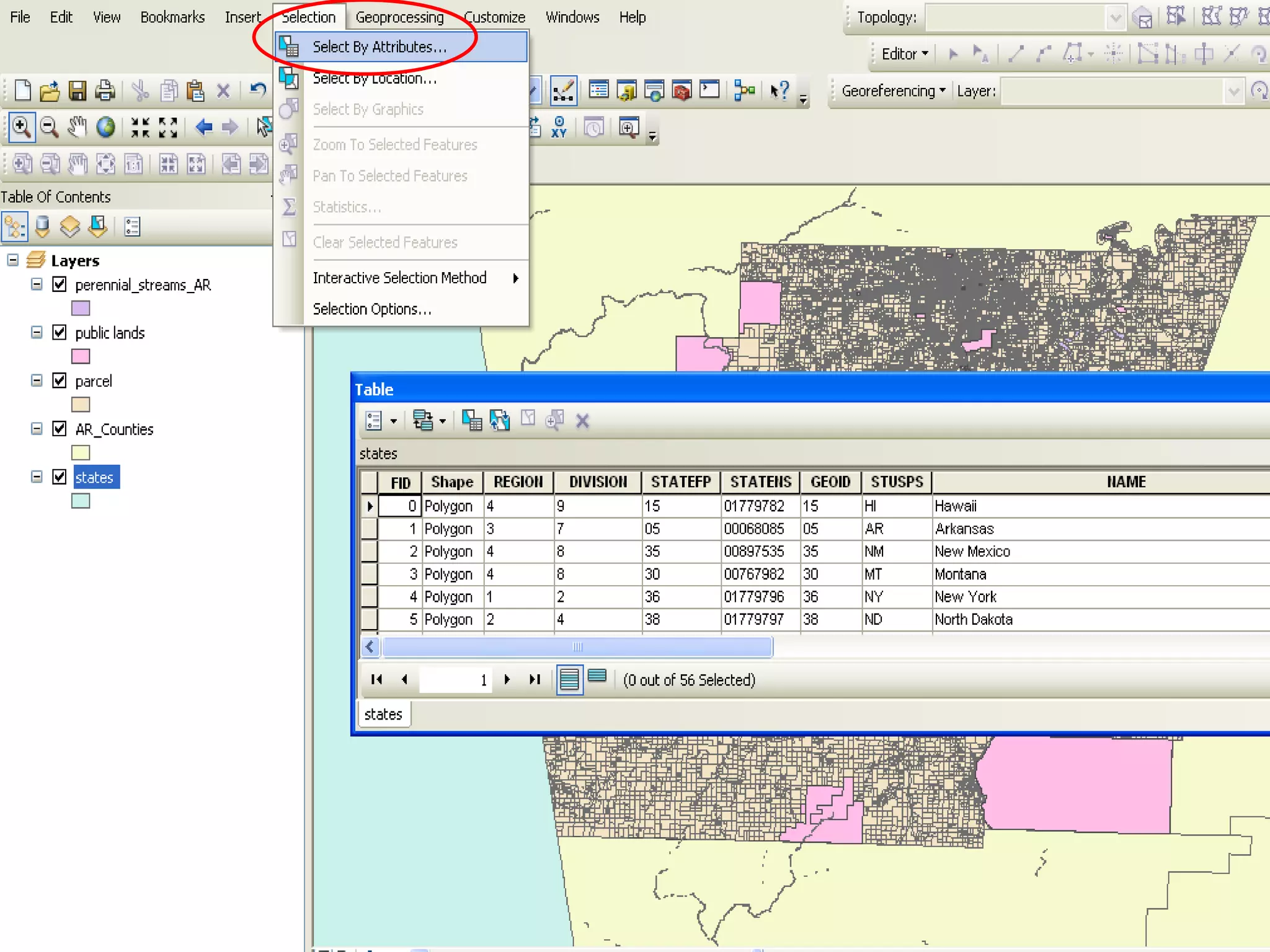The image size is (1270, 952).
Task: Click the Full Extent globe icon
Action: click(x=105, y=127)
